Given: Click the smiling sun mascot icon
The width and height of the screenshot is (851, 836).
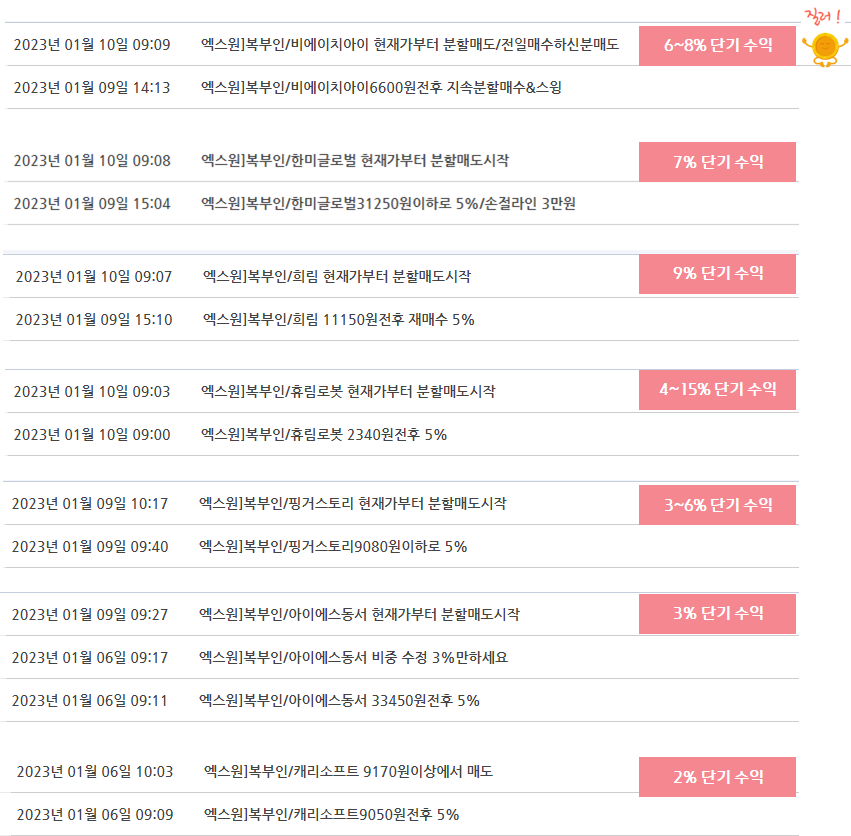Looking at the screenshot, I should click(825, 50).
